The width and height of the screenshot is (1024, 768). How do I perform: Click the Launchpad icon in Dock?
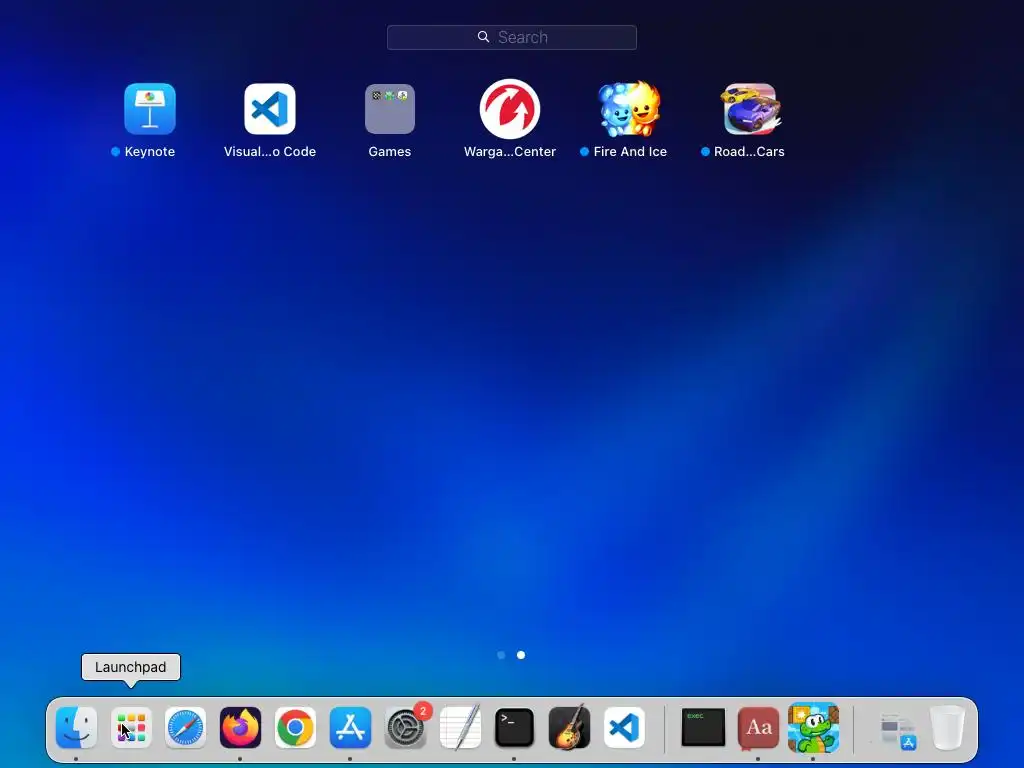131,728
